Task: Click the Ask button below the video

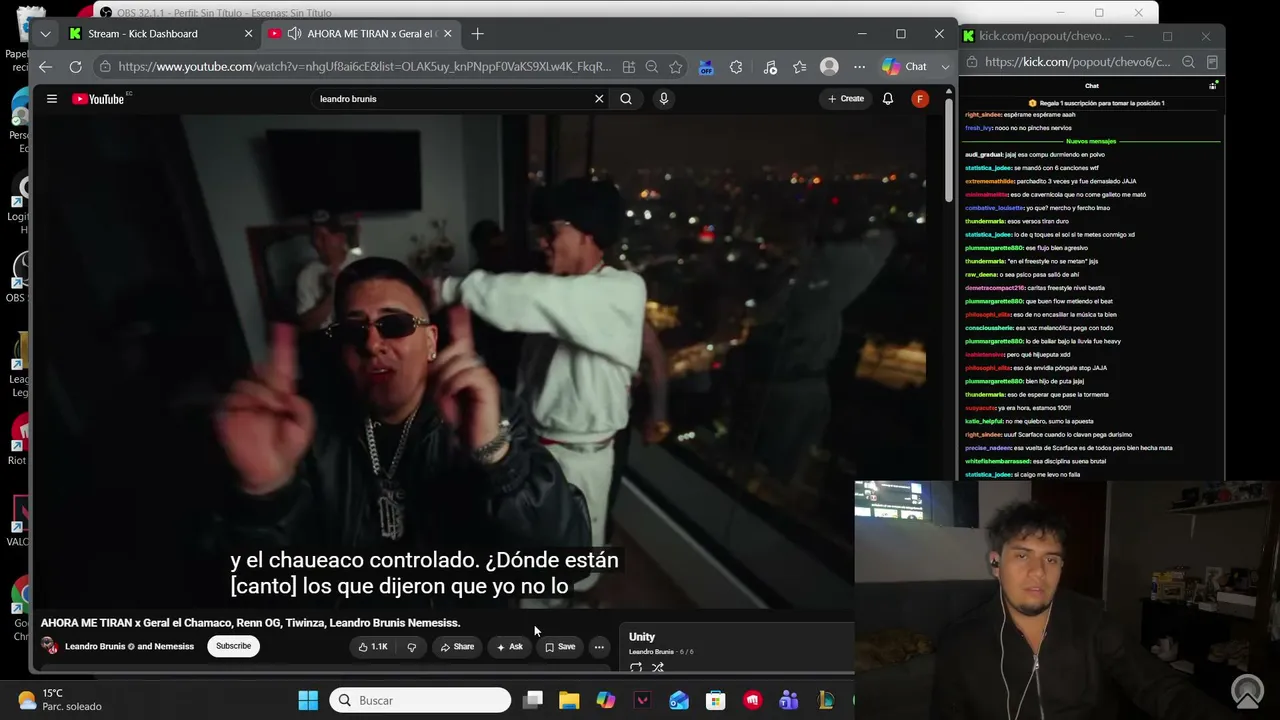Action: (510, 647)
